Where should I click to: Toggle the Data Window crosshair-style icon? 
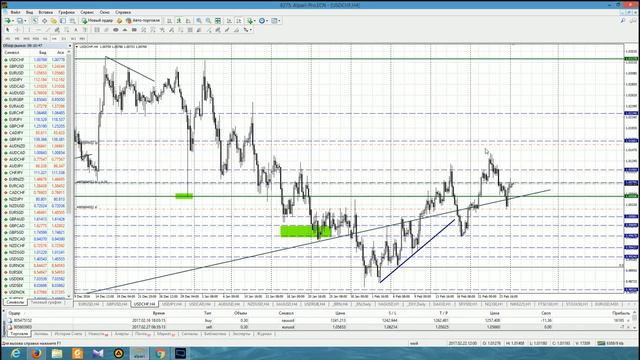point(44,20)
